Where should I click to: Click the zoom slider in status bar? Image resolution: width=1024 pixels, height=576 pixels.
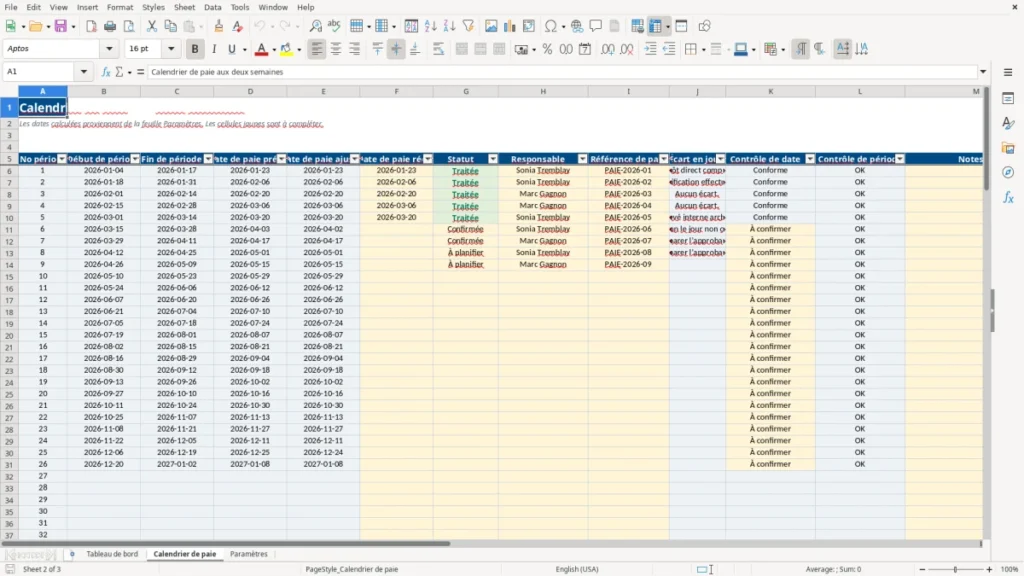pyautogui.click(x=955, y=569)
